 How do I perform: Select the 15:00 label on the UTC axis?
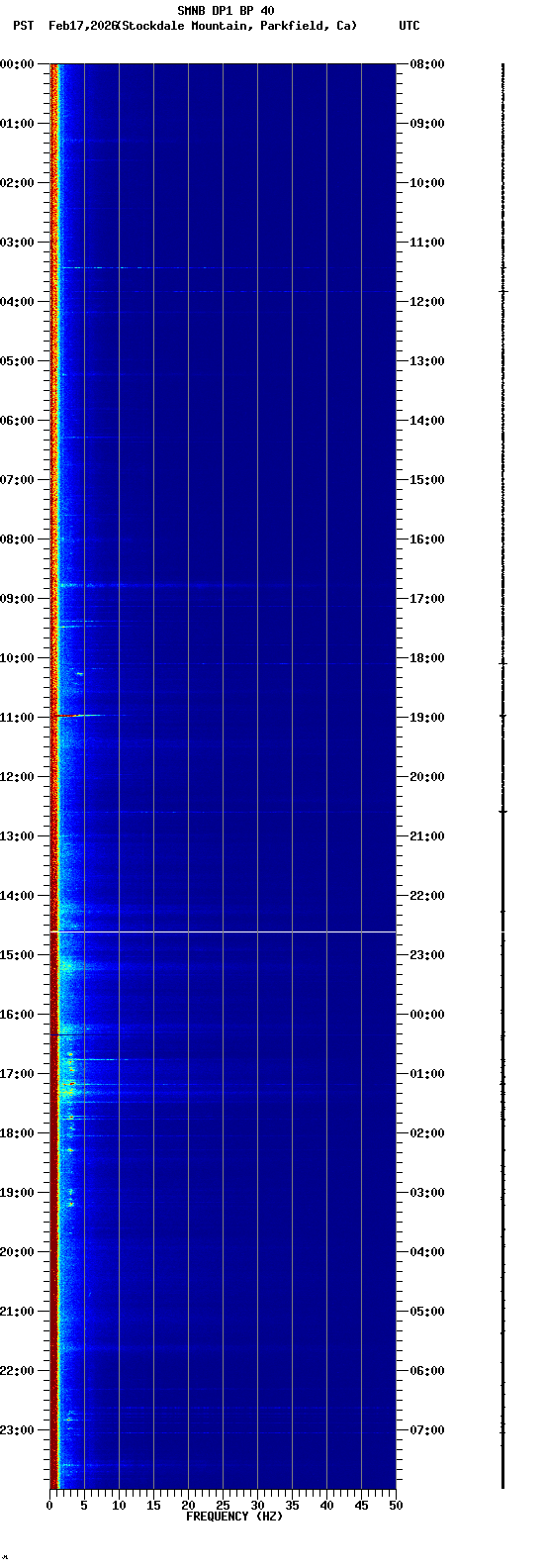427,480
